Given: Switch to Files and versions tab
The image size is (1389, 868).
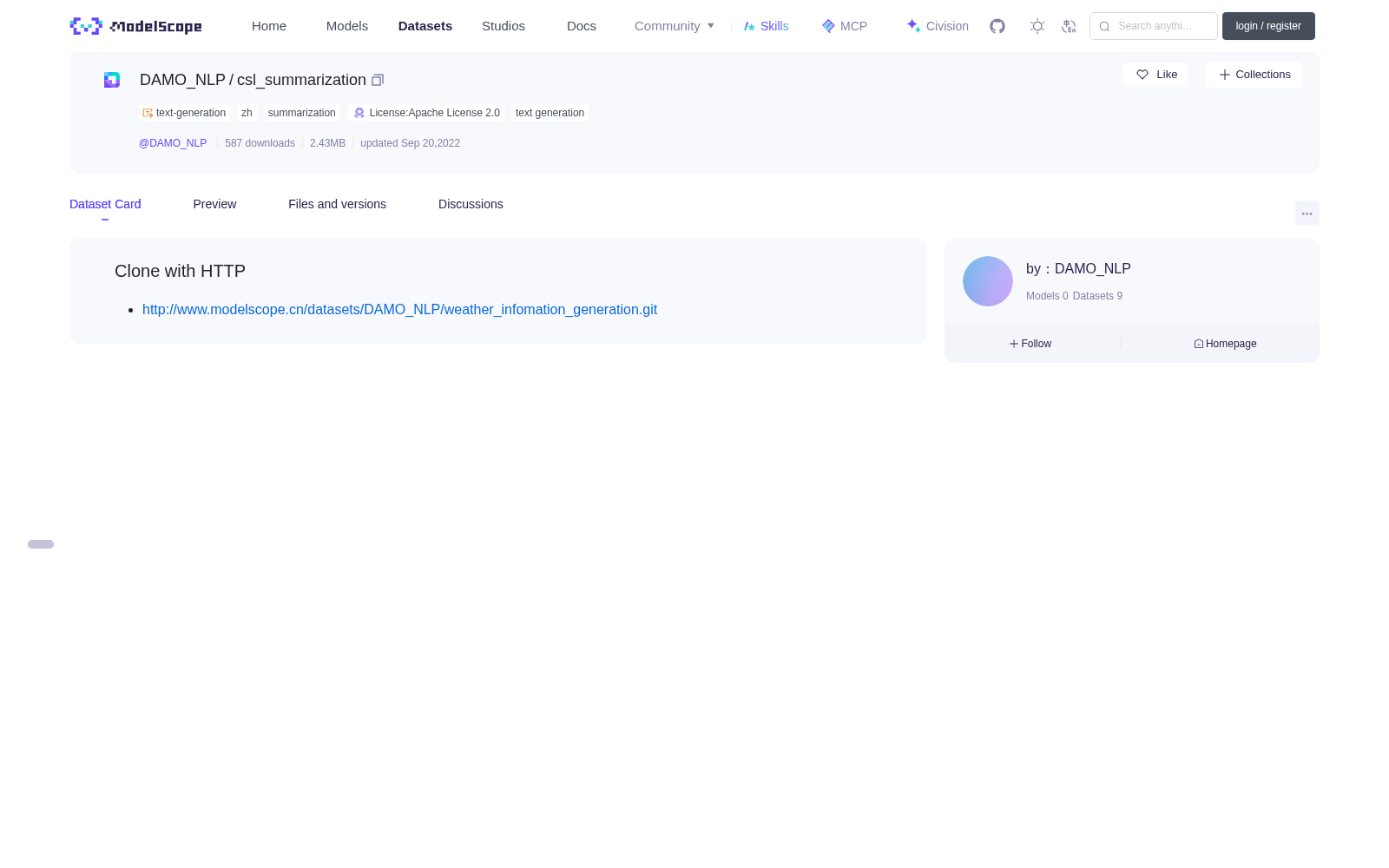Looking at the screenshot, I should click(337, 204).
